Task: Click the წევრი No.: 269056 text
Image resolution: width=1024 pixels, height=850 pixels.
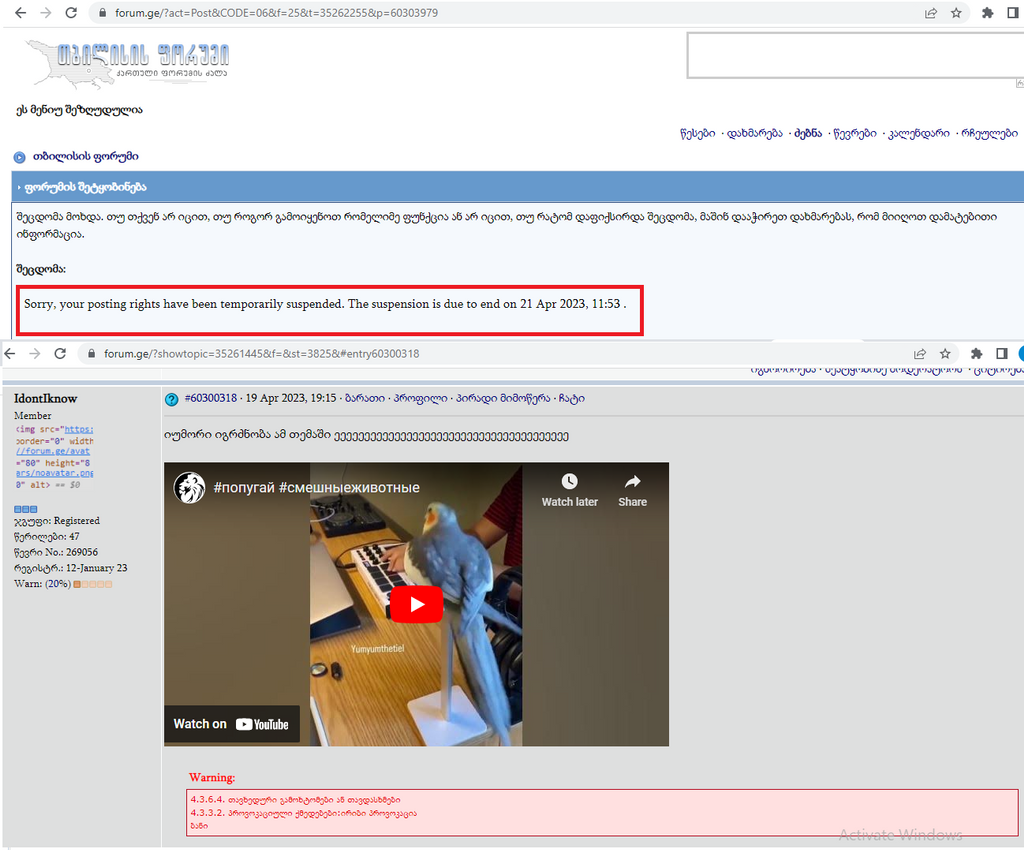Action: click(56, 552)
